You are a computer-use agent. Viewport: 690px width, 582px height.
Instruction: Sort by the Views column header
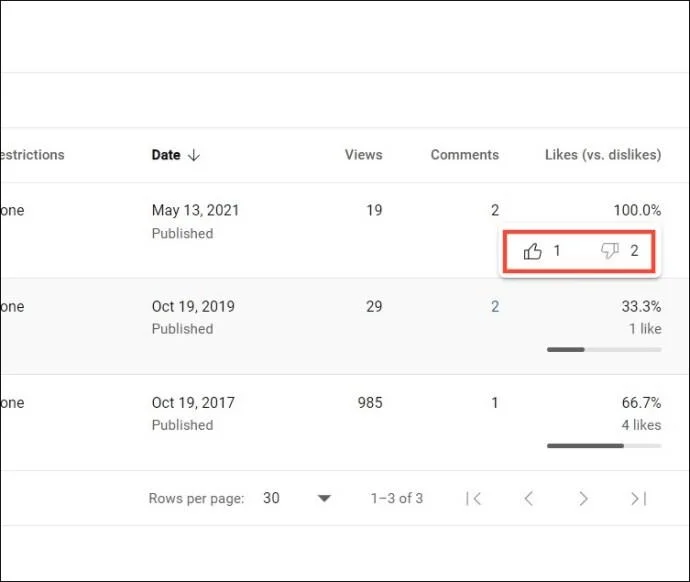tap(363, 155)
